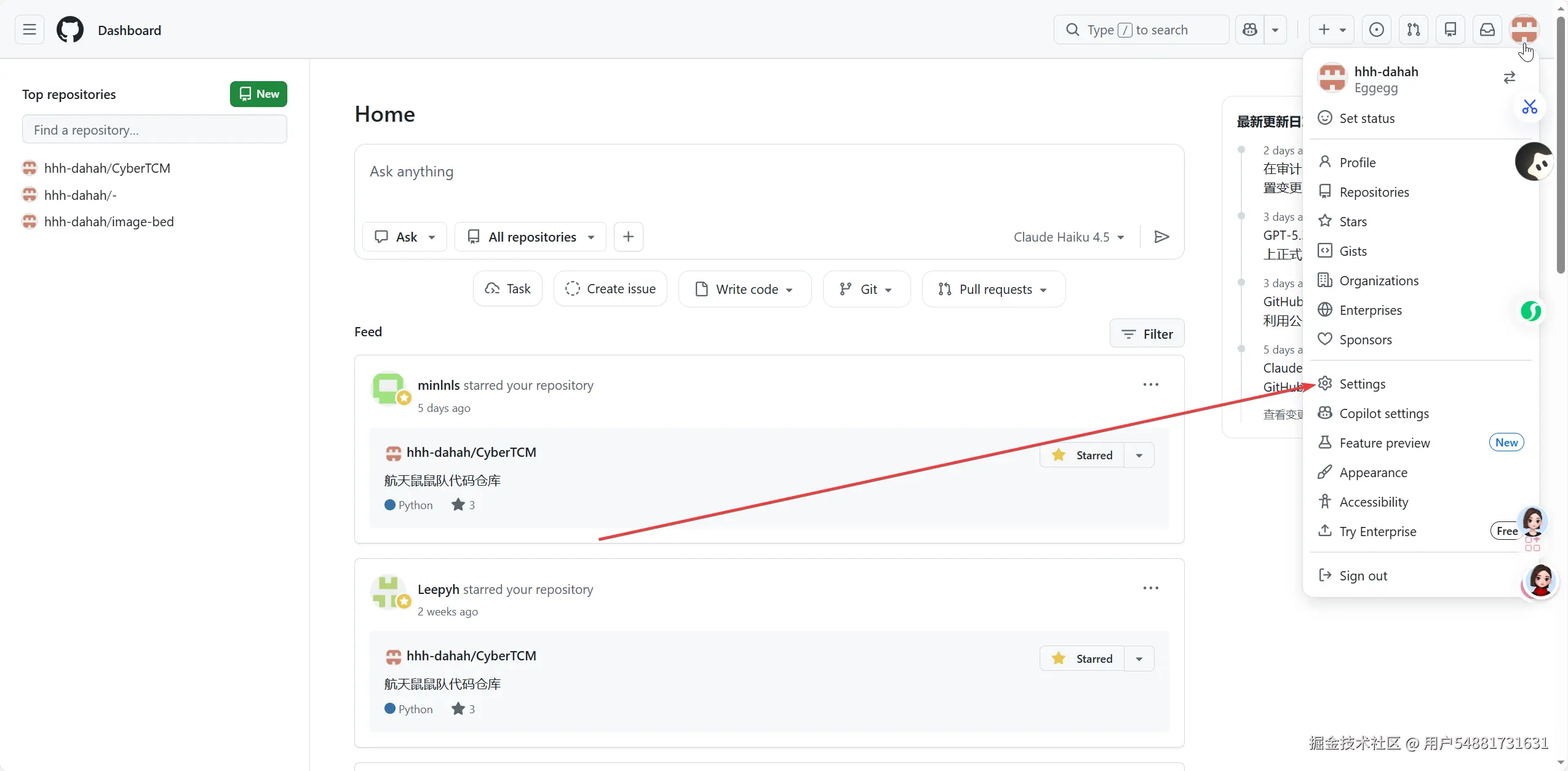Click the switch account arrows icon

pyautogui.click(x=1510, y=77)
